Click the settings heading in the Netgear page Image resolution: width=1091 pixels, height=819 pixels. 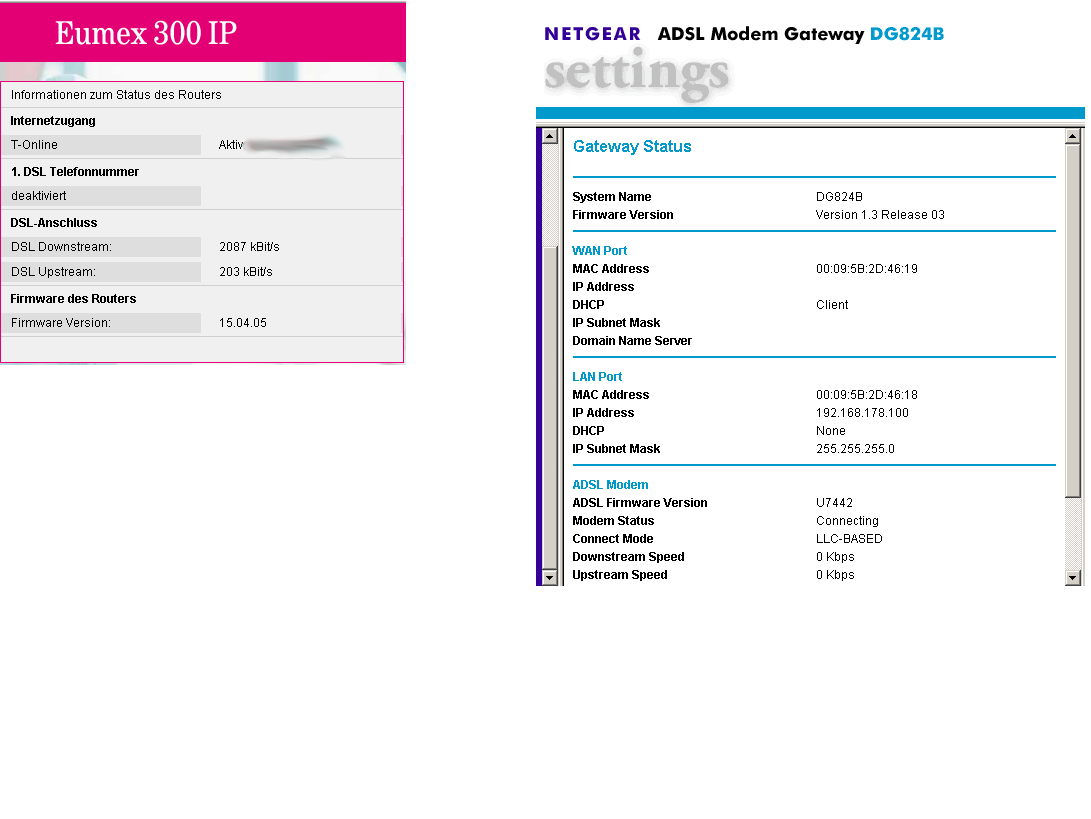click(636, 74)
